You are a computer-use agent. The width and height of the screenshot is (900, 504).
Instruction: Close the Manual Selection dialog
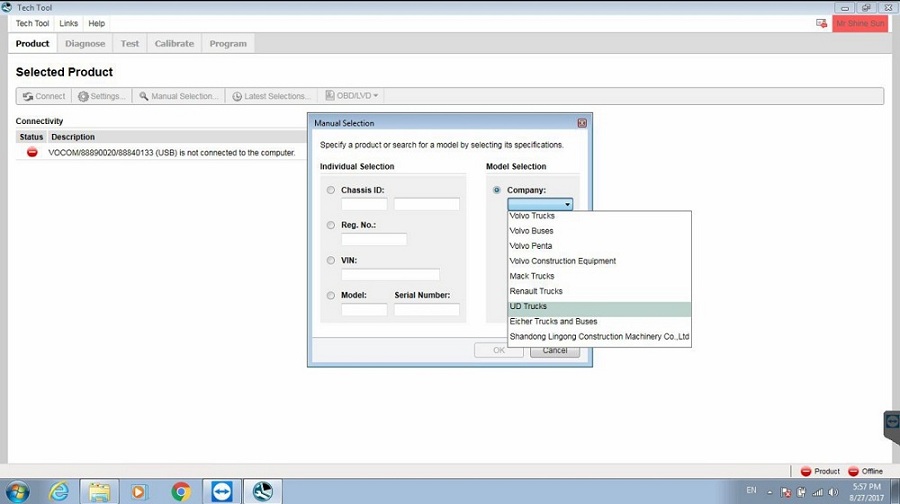pyautogui.click(x=582, y=123)
